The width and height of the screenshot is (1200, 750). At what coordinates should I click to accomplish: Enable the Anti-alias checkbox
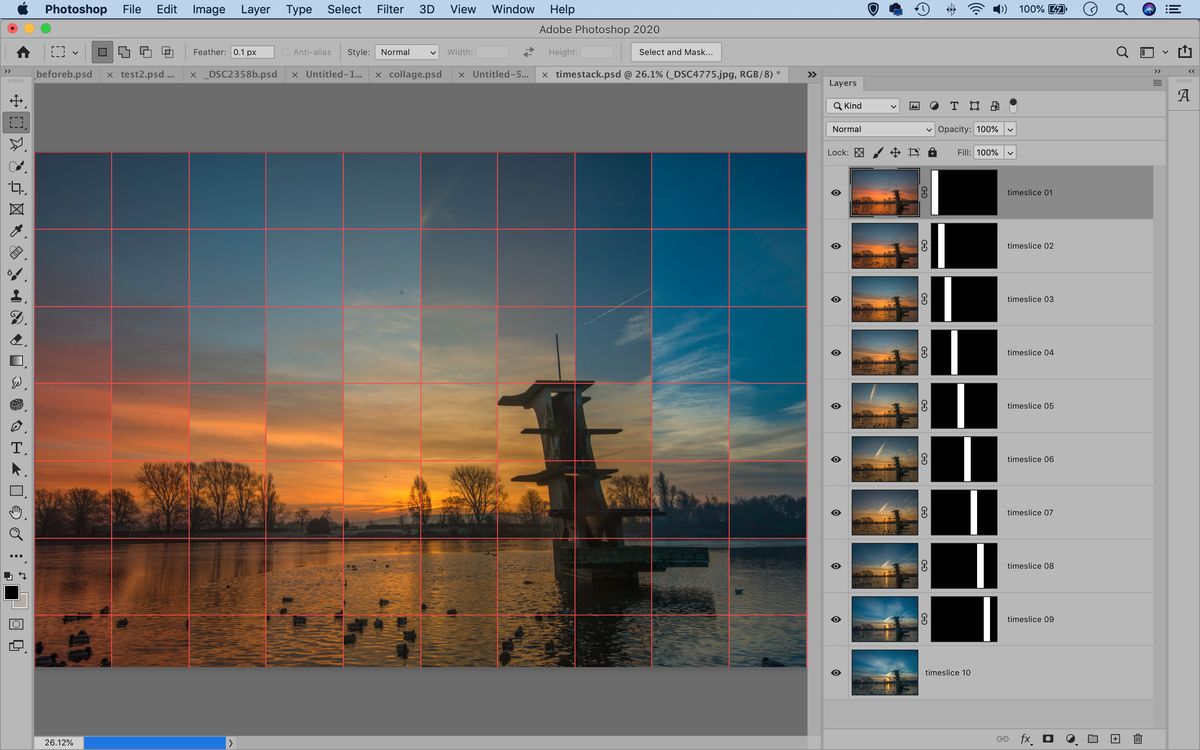tap(287, 52)
